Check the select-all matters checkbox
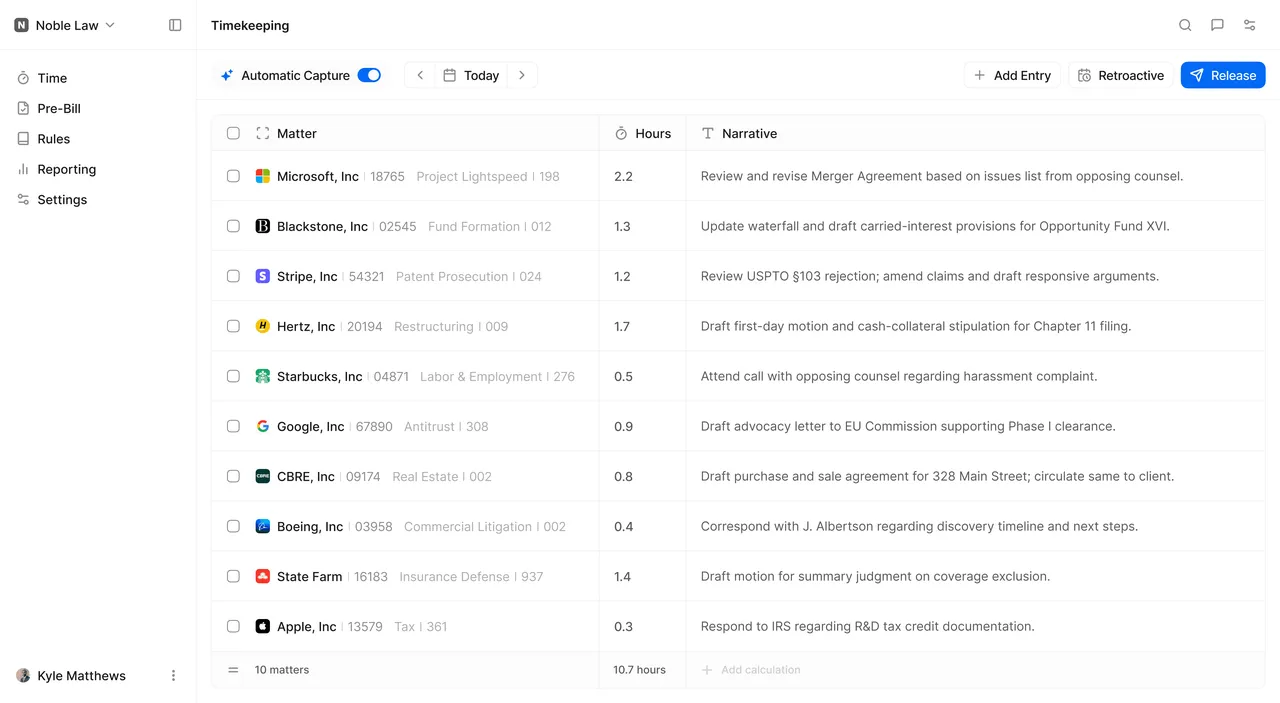The width and height of the screenshot is (1280, 703). (233, 133)
